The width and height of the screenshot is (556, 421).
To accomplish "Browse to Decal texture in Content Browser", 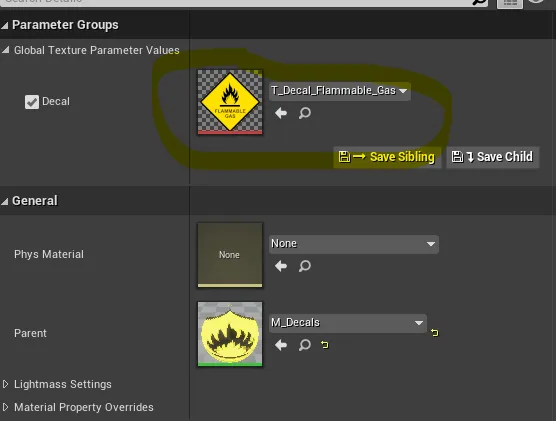I will [x=305, y=113].
